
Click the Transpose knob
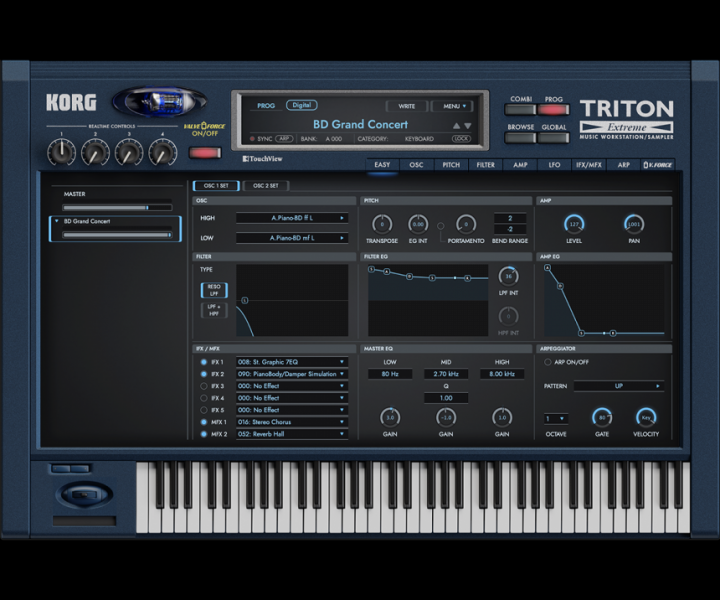(x=382, y=224)
